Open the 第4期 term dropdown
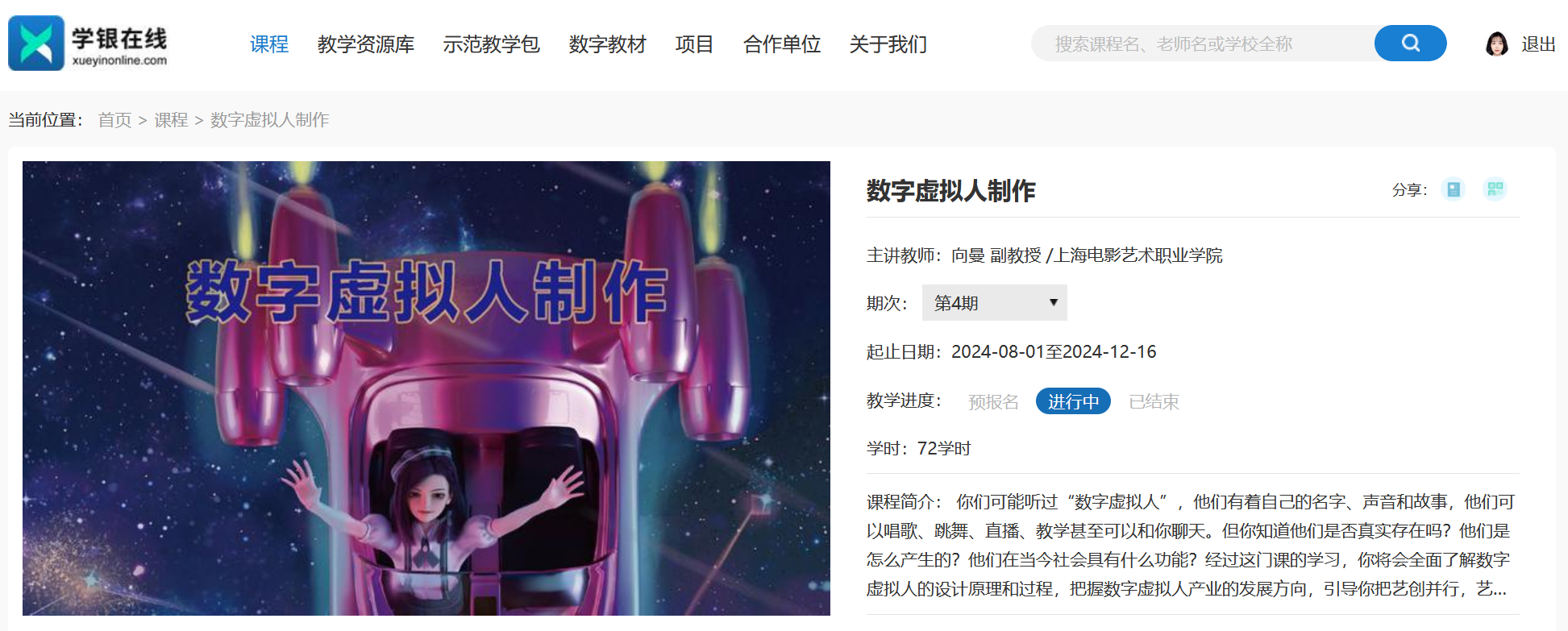This screenshot has height=631, width=1568. [x=994, y=303]
